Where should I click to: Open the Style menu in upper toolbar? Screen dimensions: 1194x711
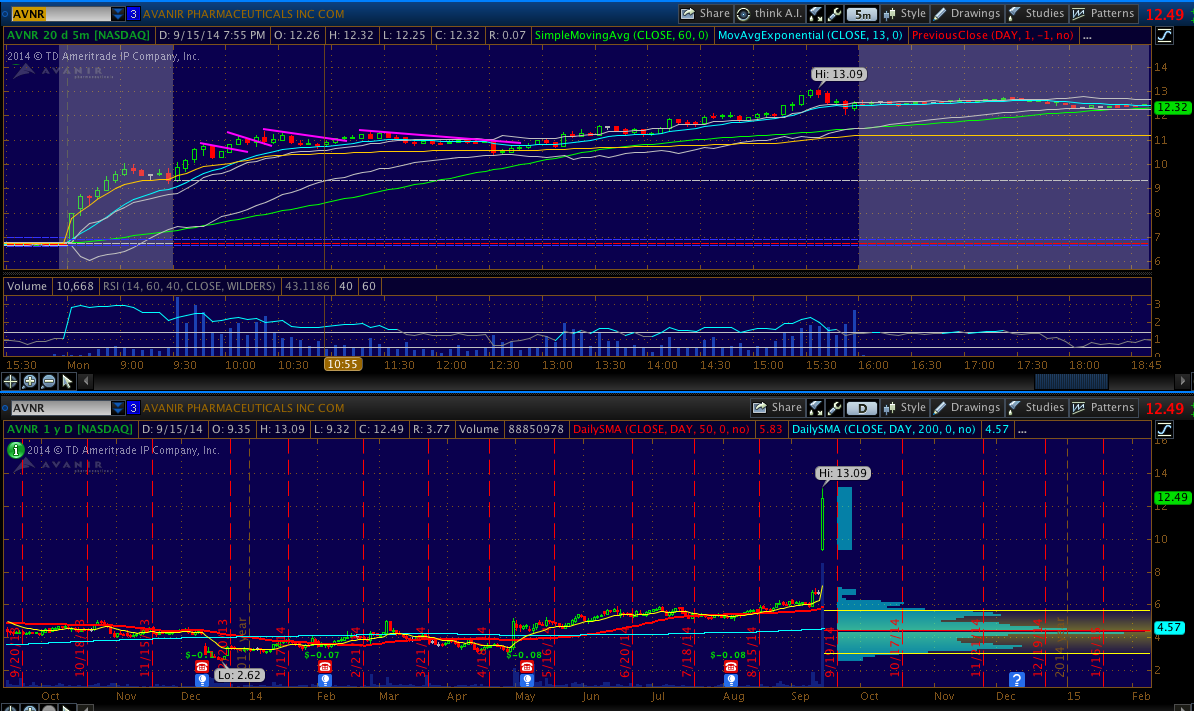[x=904, y=14]
